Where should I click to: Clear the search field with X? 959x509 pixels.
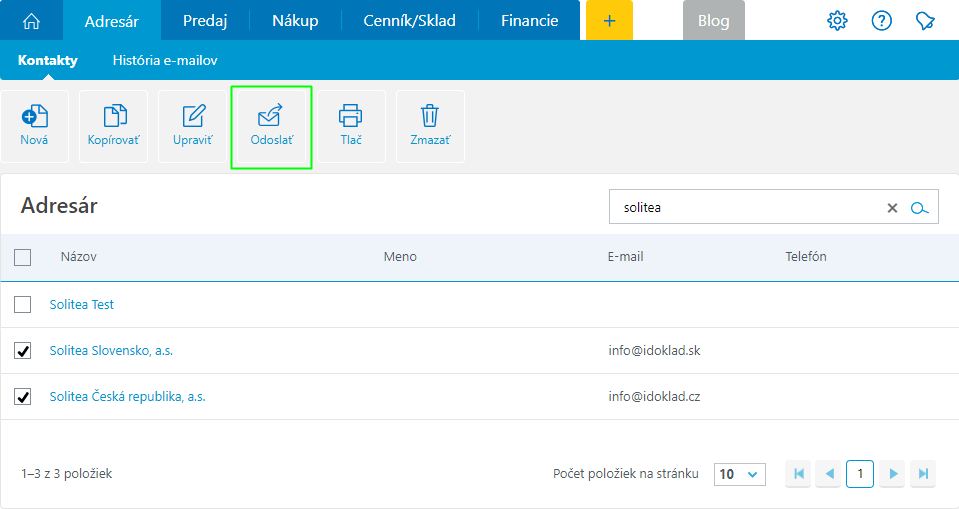[892, 208]
